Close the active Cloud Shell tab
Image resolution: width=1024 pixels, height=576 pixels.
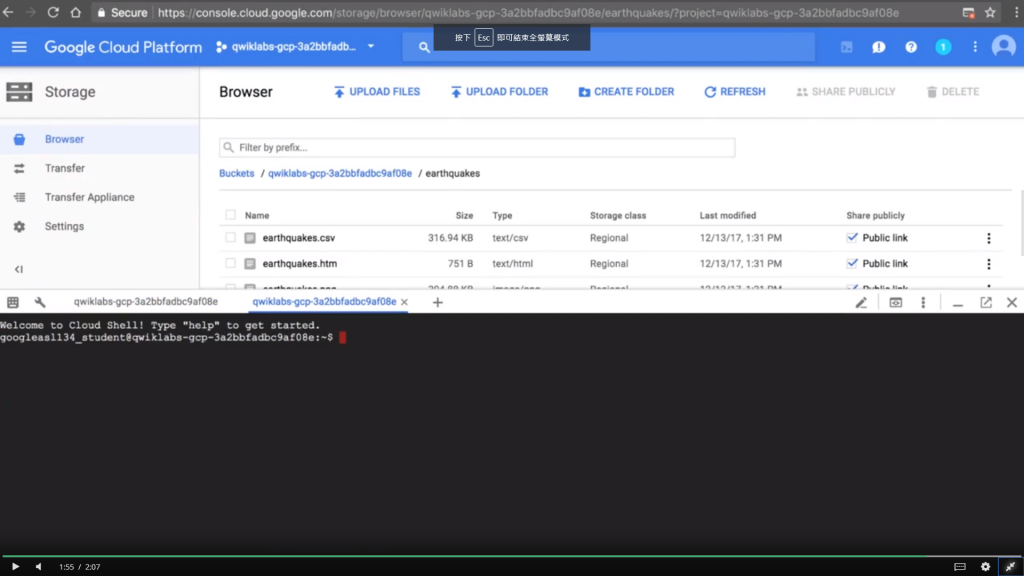[x=404, y=302]
